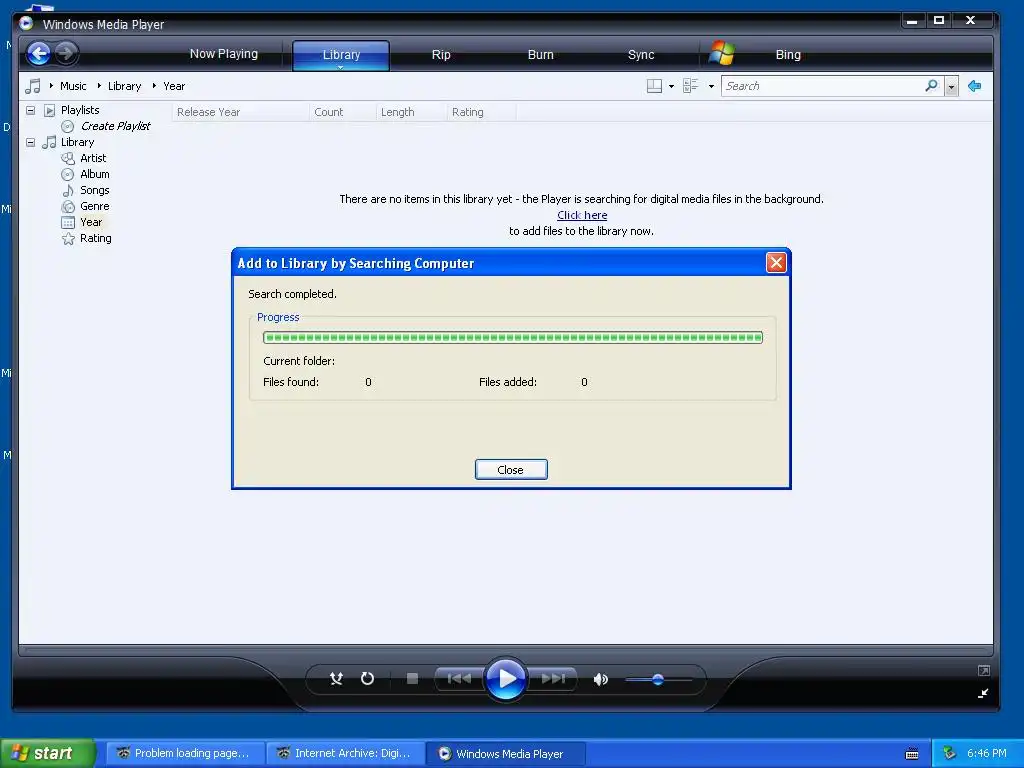Click the blue list pane arrow icon
Viewport: 1024px width, 768px height.
[x=974, y=86]
